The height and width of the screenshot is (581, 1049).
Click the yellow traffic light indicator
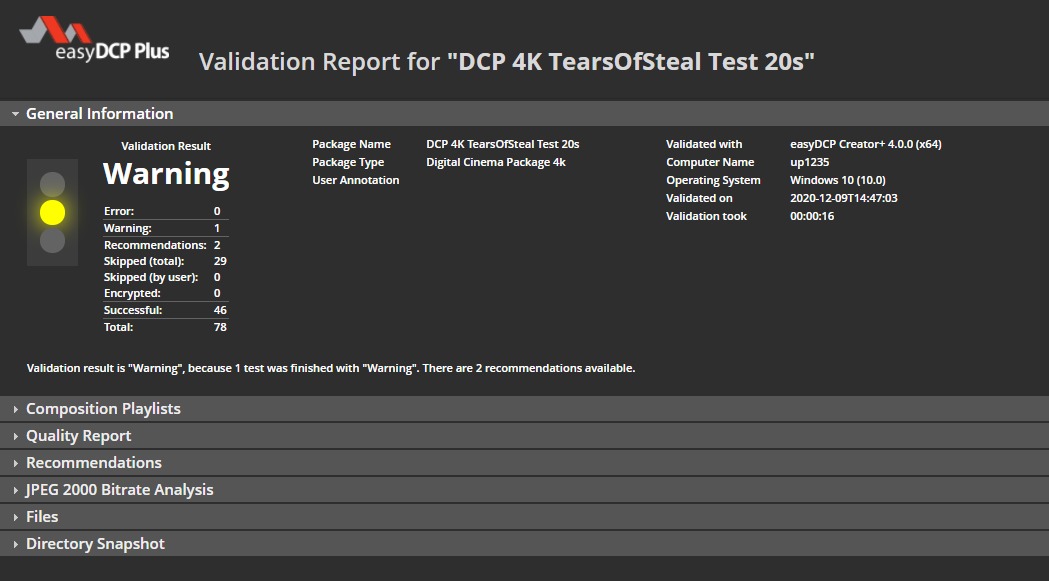[x=52, y=212]
